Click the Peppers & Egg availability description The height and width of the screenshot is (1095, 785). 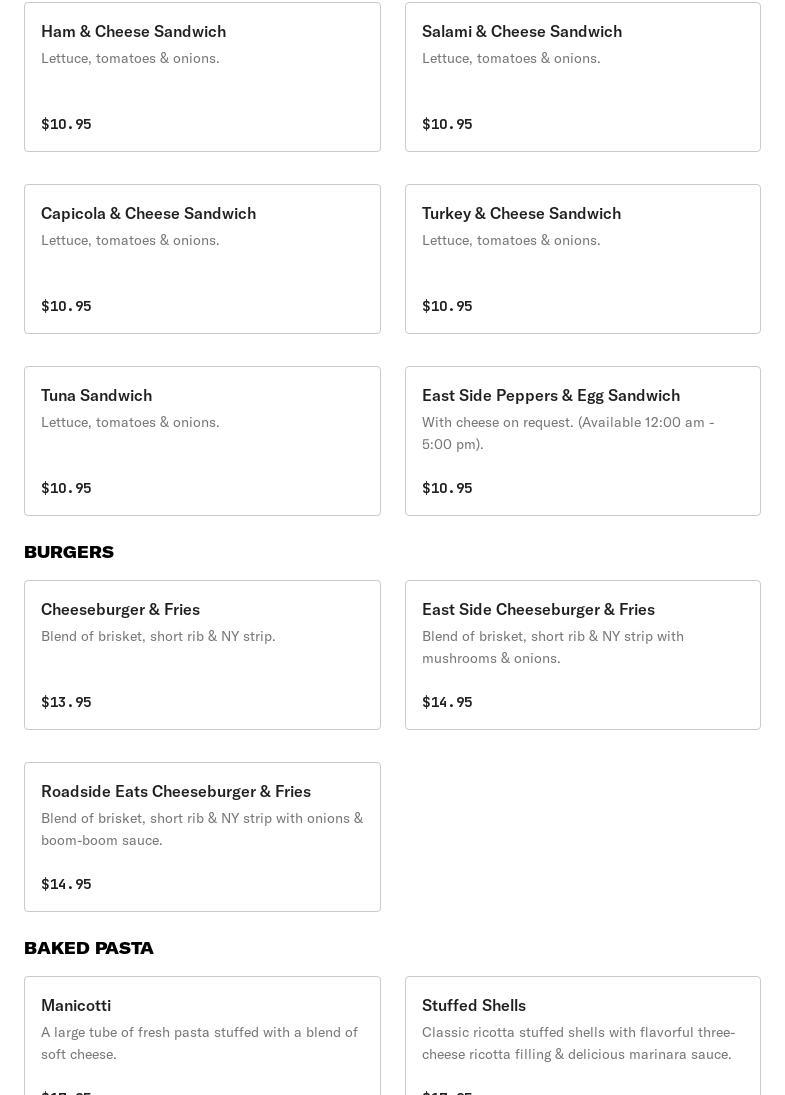pyautogui.click(x=568, y=433)
